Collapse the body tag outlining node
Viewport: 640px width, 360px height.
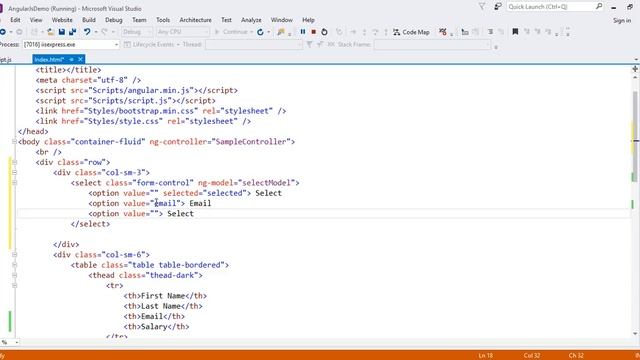coord(14,142)
